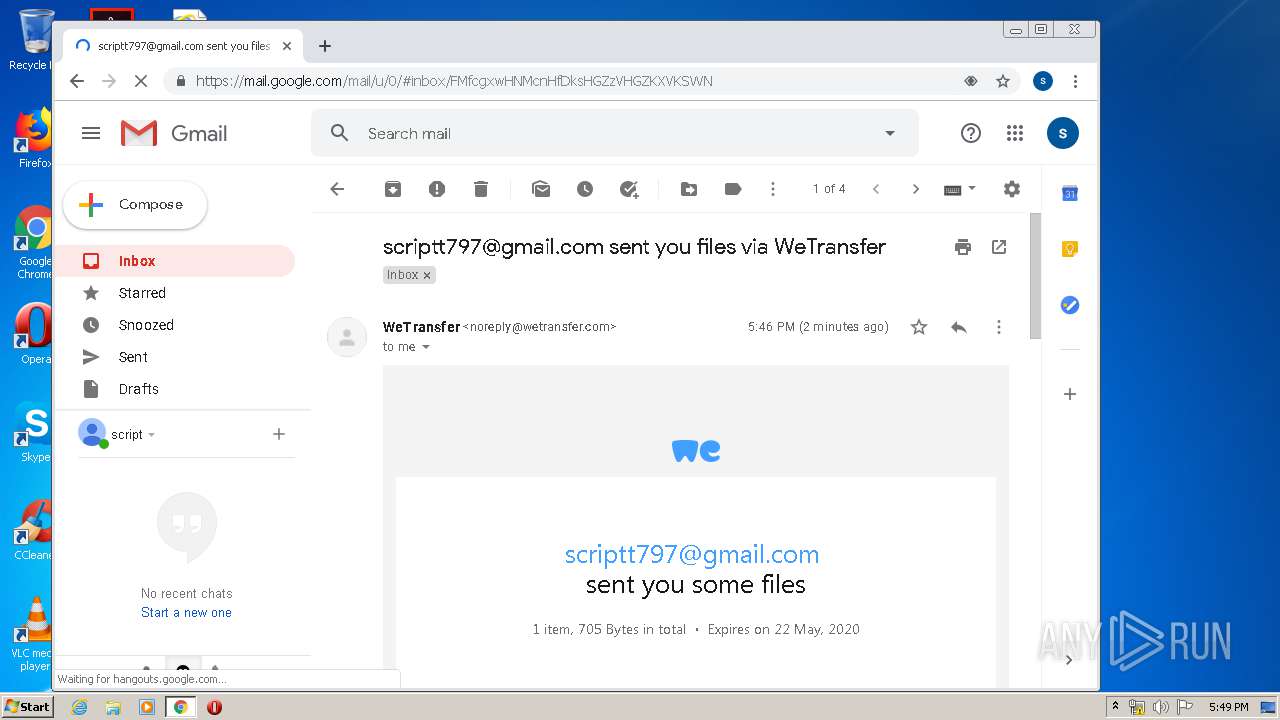The height and width of the screenshot is (720, 1280).
Task: Open Google account avatar in Gmail
Action: [x=1063, y=133]
